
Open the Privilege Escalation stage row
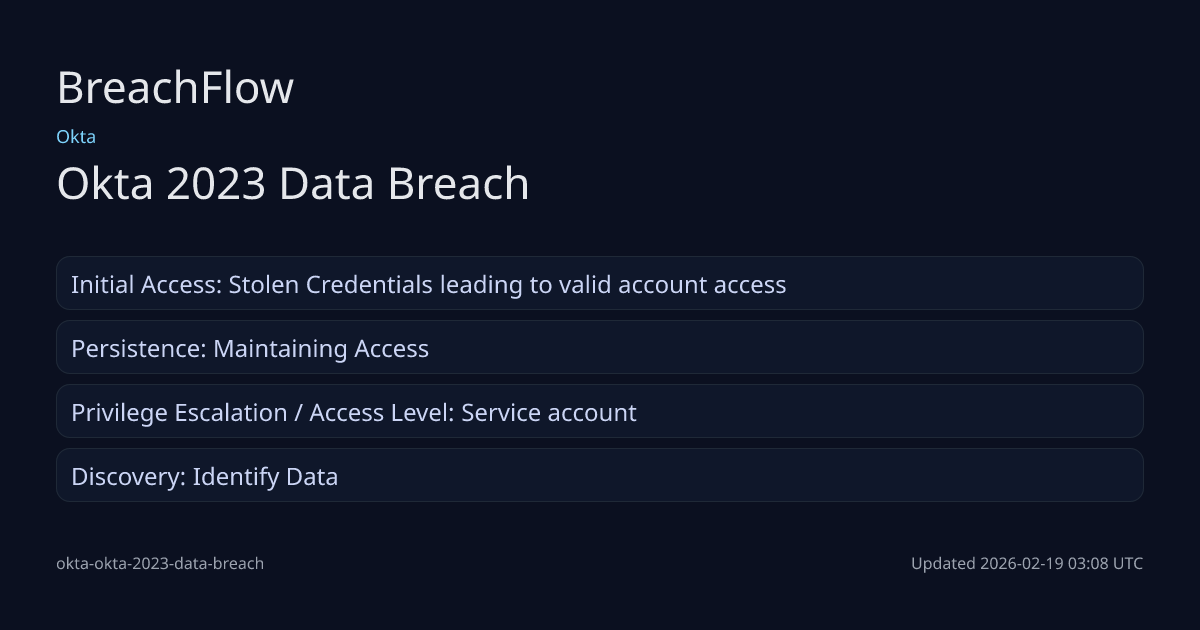pos(600,412)
